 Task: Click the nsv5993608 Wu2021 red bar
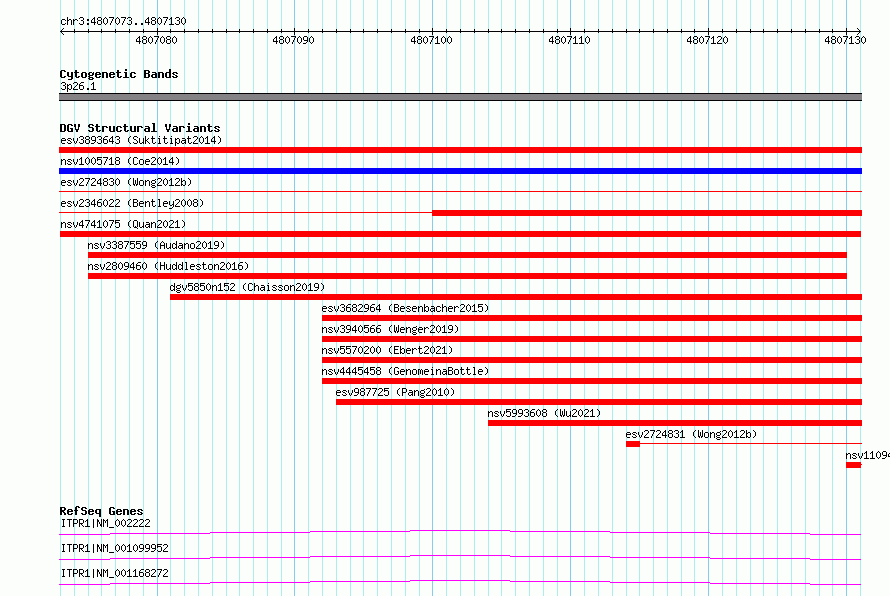pos(675,423)
